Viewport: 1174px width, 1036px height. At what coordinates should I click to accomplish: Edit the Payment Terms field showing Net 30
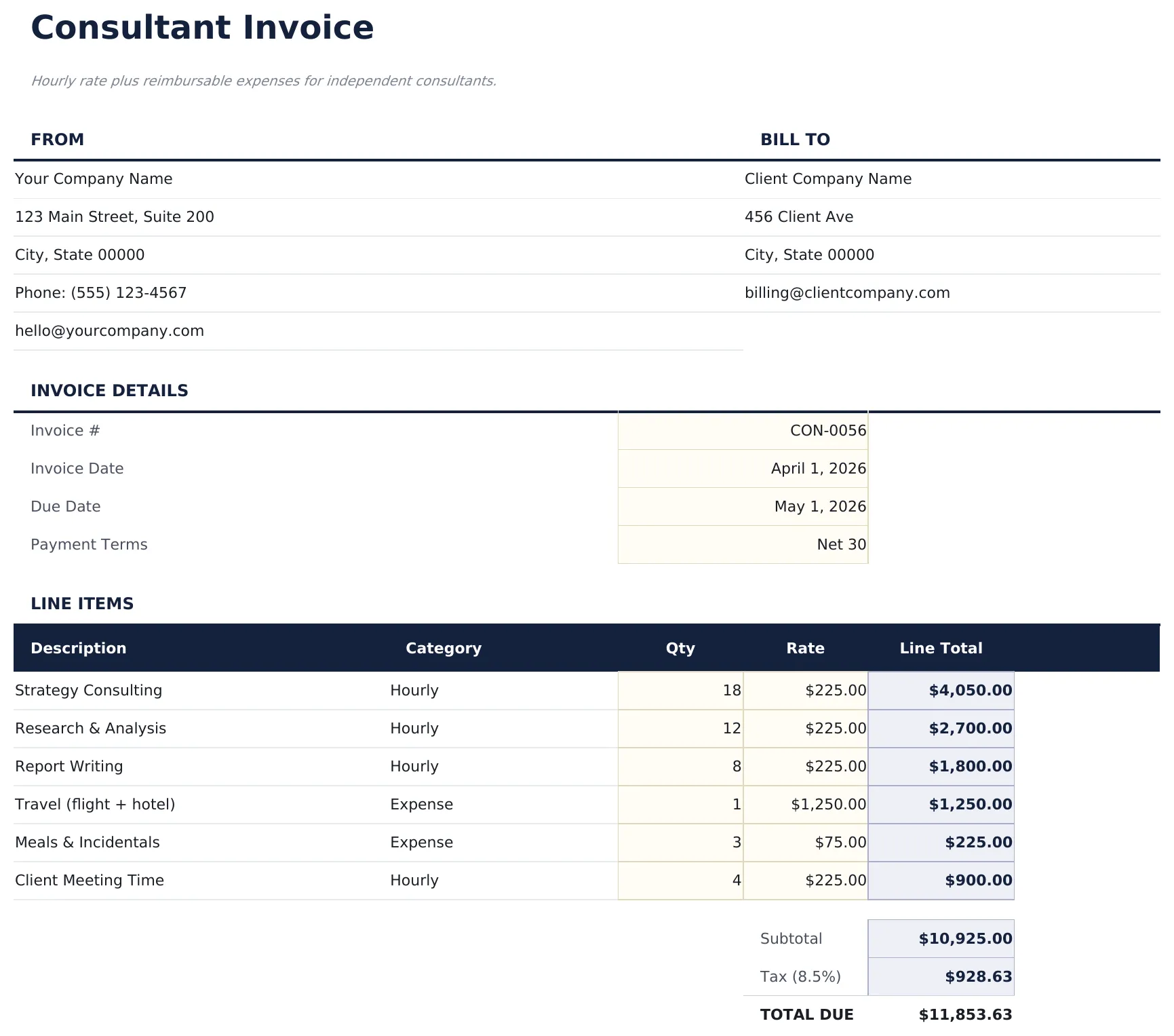tap(743, 544)
